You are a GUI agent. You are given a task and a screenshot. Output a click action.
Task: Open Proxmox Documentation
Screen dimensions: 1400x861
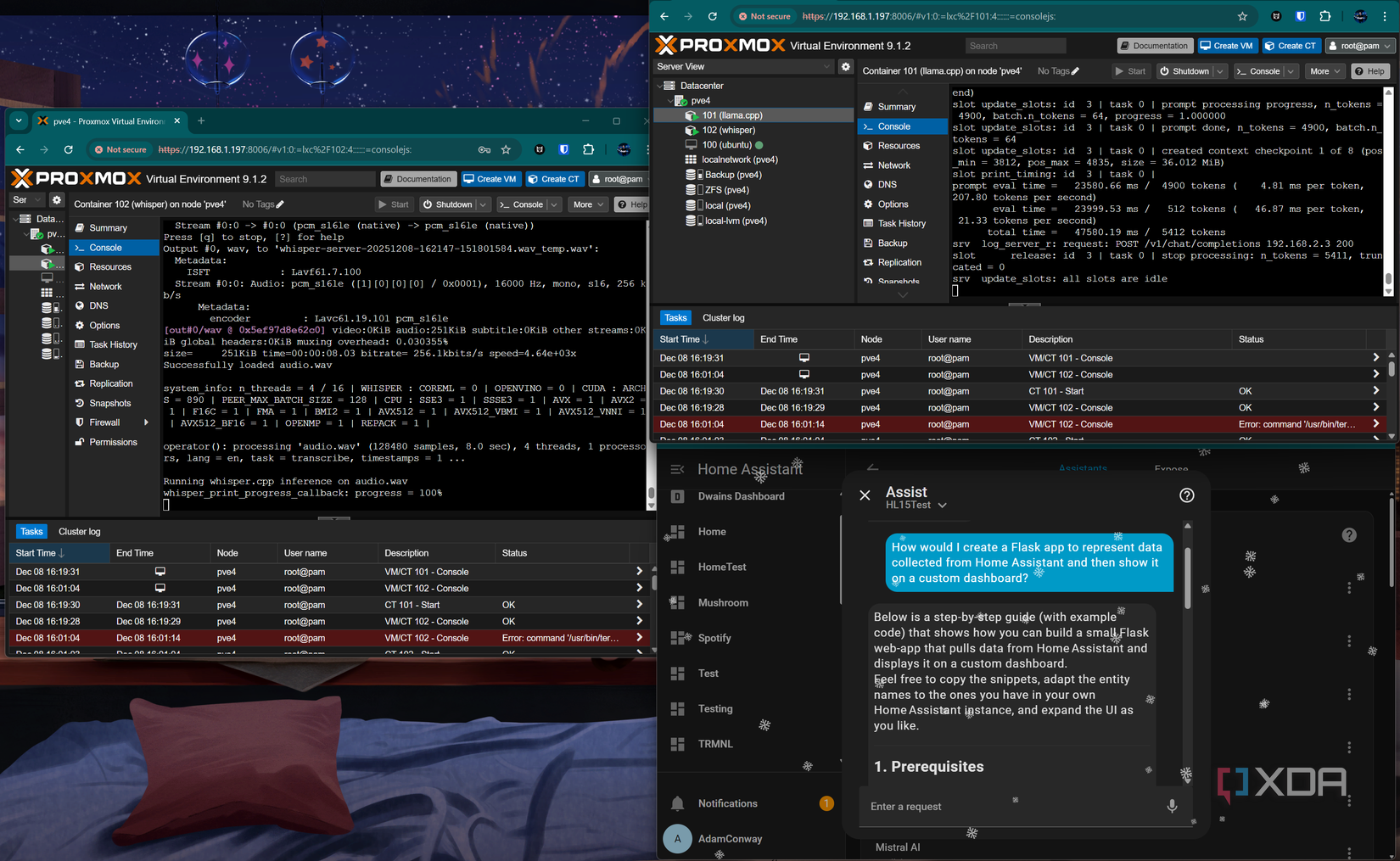(x=1154, y=46)
